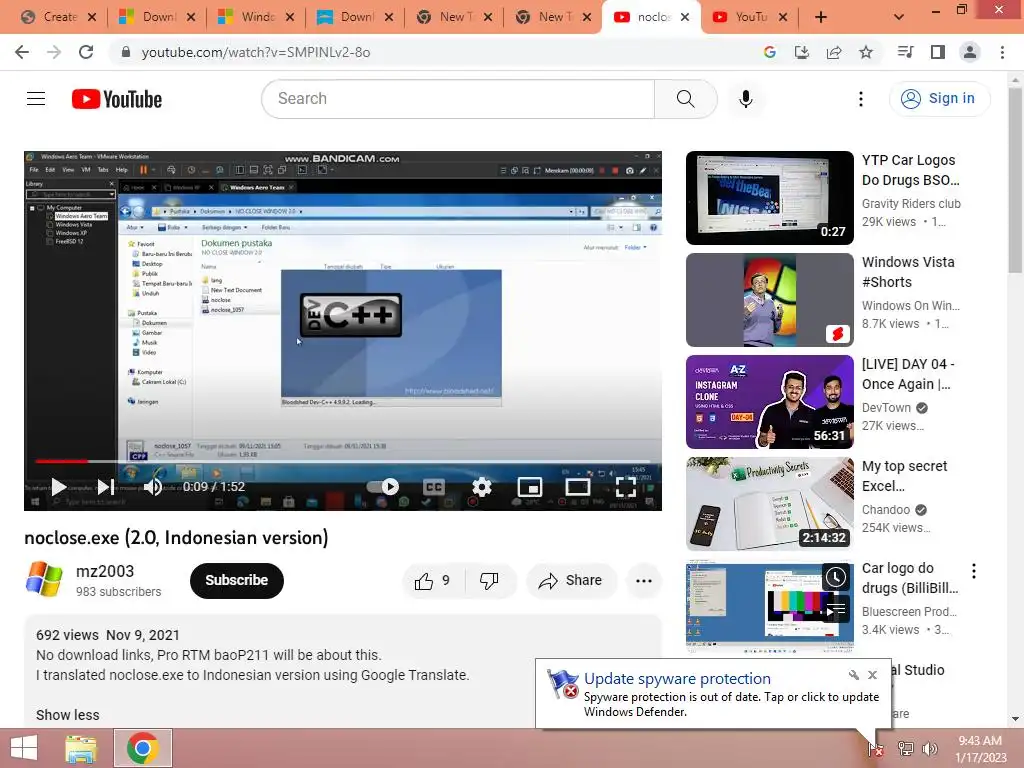The width and height of the screenshot is (1024, 768).
Task: Activate the miniplayer
Action: click(530, 487)
